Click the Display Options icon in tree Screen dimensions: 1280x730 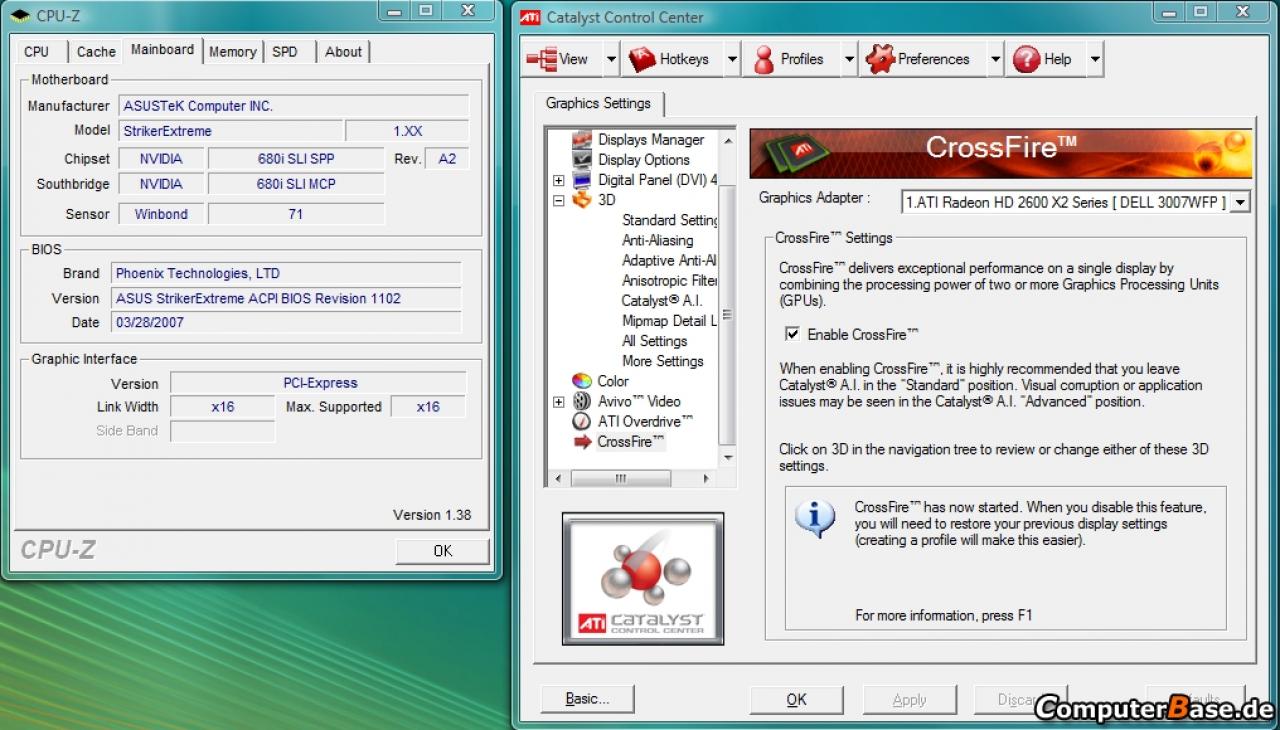(582, 160)
